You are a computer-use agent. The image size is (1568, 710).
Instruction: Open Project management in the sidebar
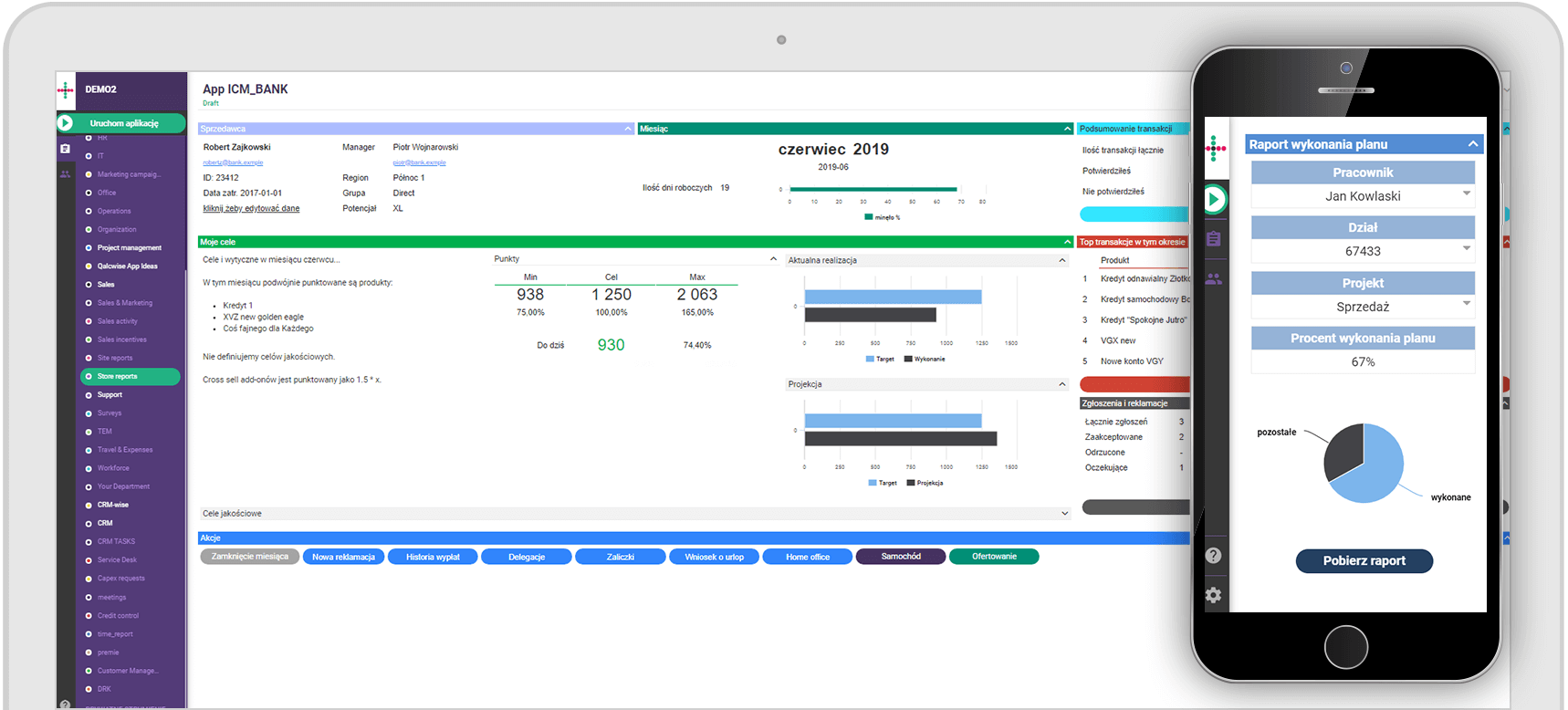pyautogui.click(x=129, y=247)
